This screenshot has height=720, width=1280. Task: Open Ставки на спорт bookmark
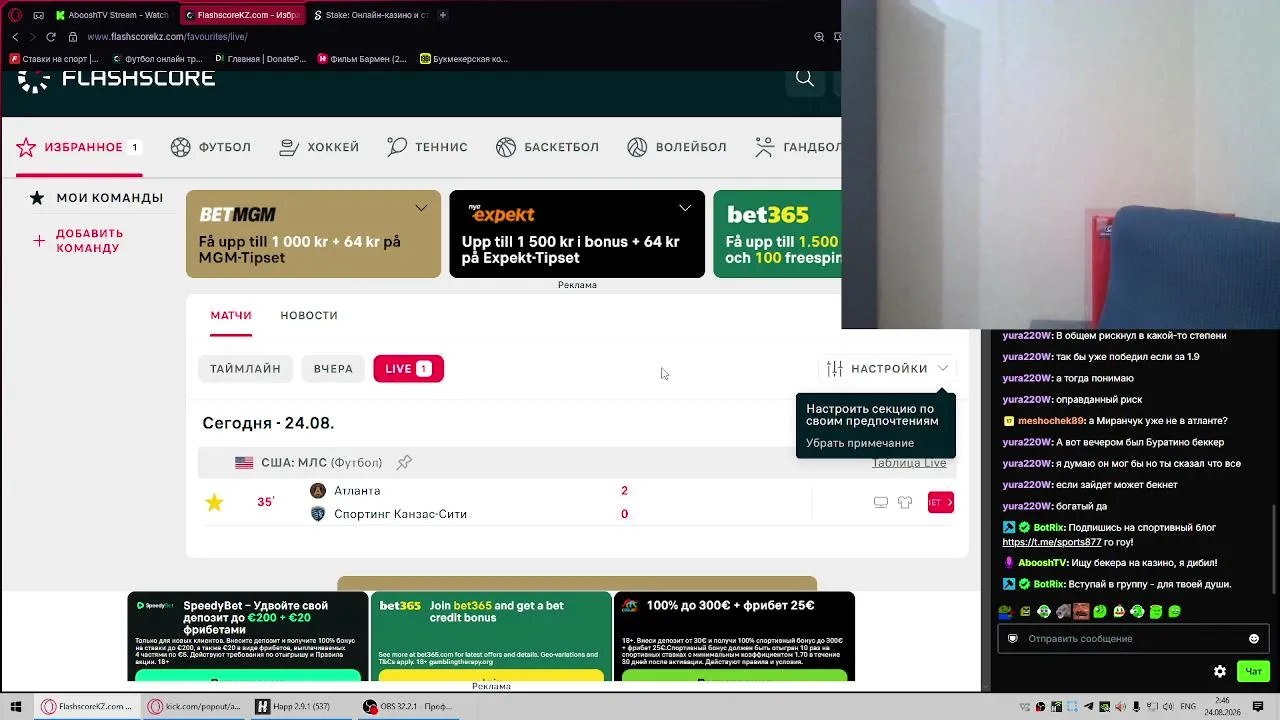pos(54,59)
